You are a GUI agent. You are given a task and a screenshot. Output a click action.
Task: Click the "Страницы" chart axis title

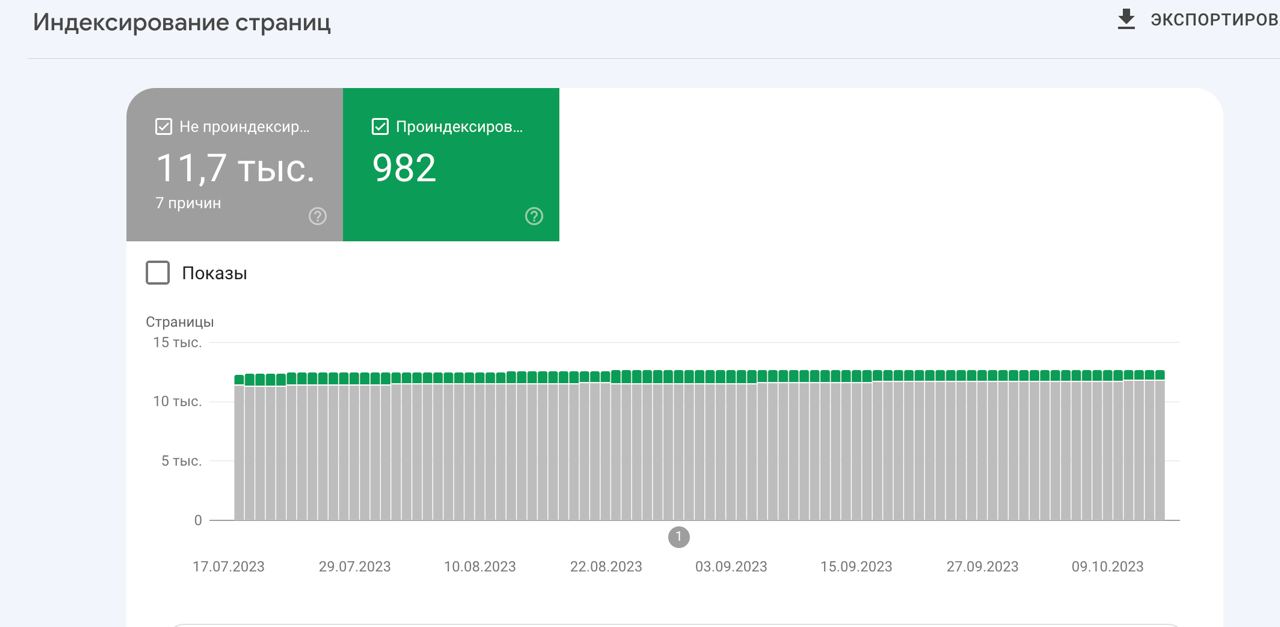[180, 322]
